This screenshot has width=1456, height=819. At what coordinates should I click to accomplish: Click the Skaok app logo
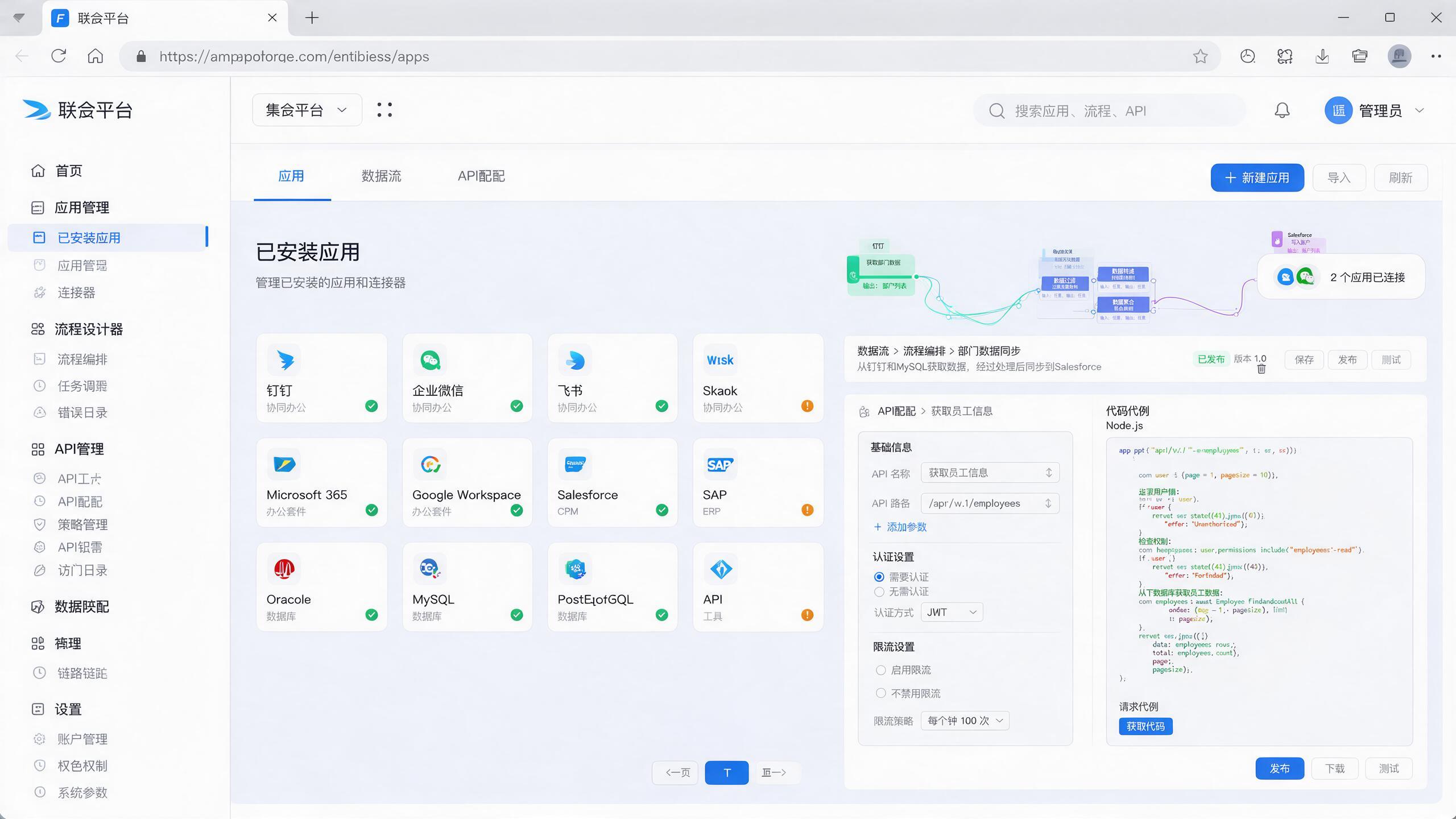pos(720,360)
